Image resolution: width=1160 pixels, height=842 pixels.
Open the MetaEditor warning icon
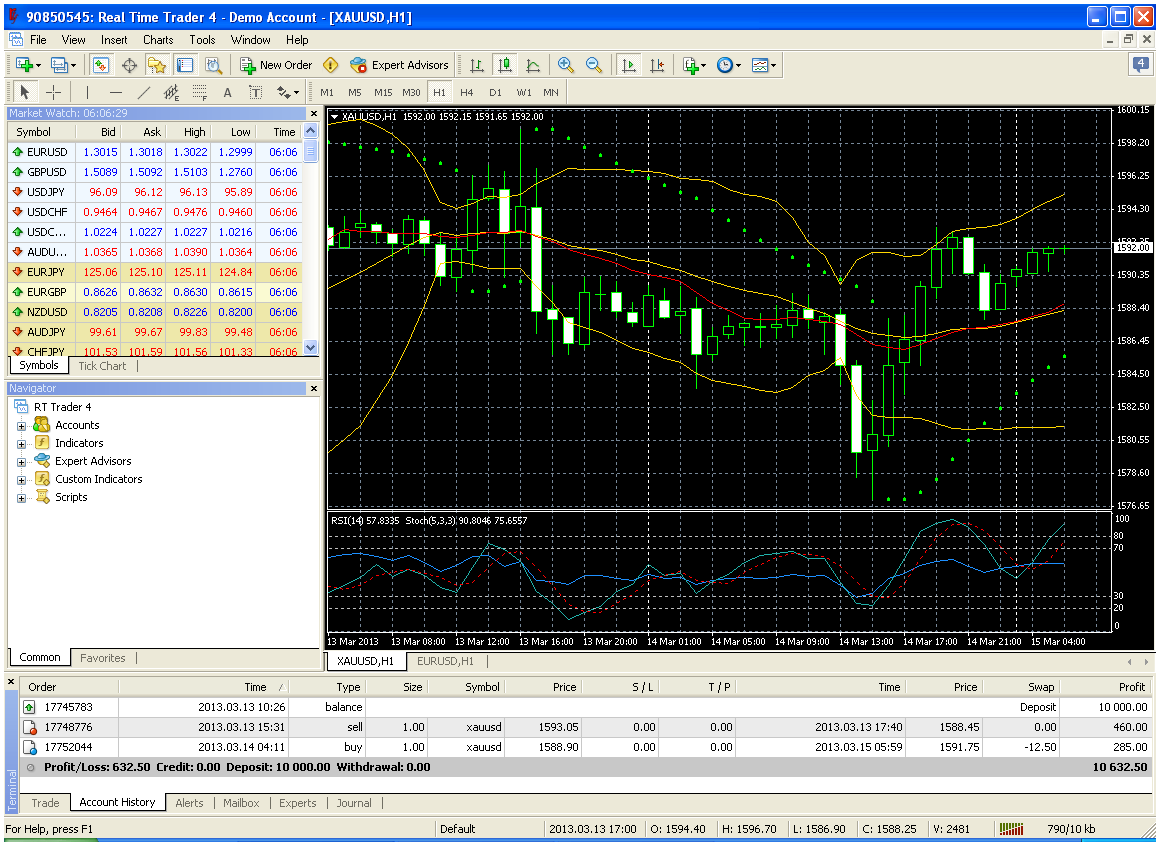click(x=331, y=65)
